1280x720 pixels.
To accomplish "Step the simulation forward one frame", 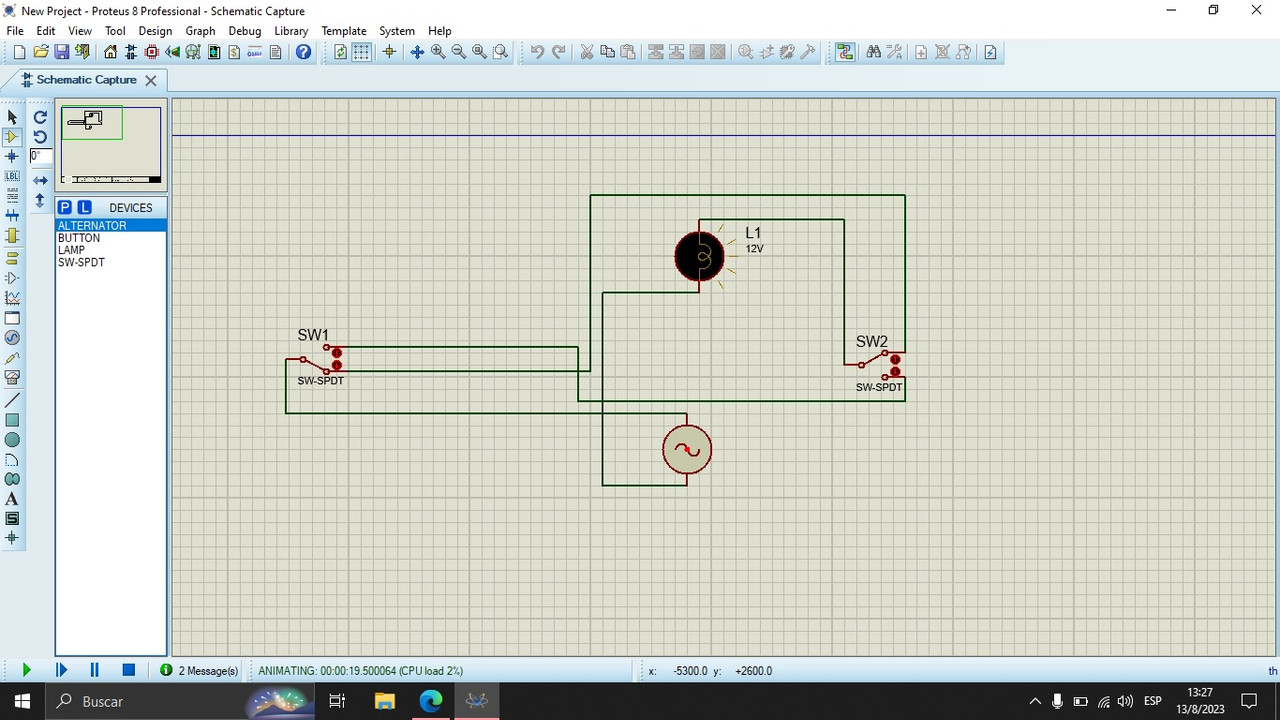I will 61,670.
